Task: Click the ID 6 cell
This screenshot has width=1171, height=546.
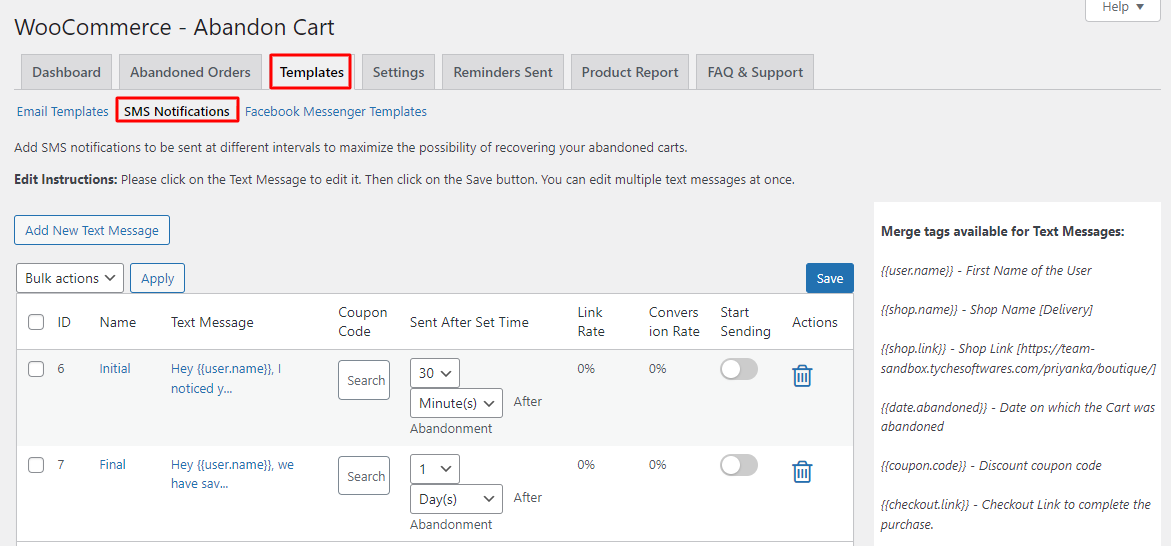Action: click(63, 368)
